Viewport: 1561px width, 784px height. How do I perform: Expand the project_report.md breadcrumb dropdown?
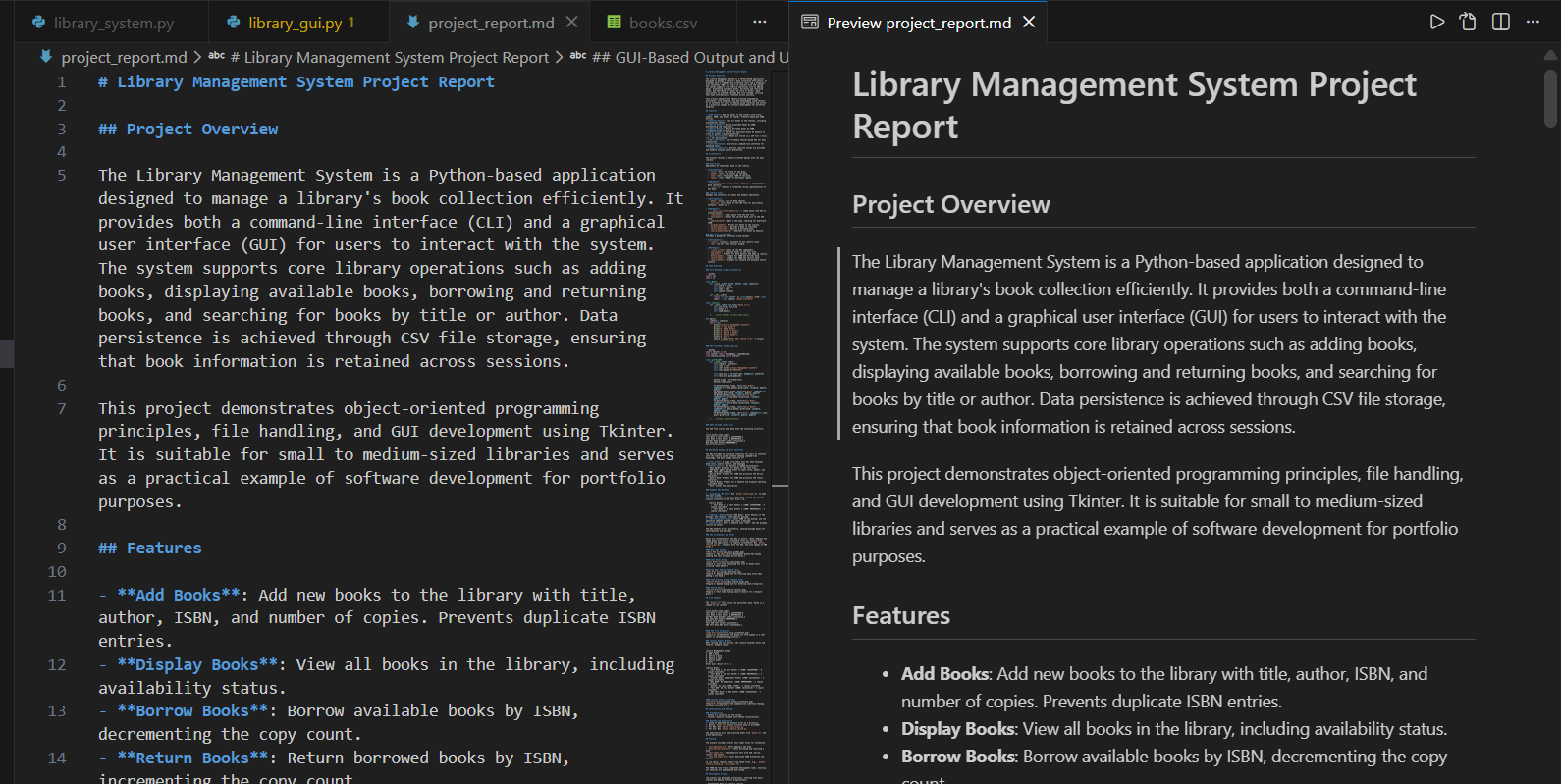pyautogui.click(x=124, y=57)
